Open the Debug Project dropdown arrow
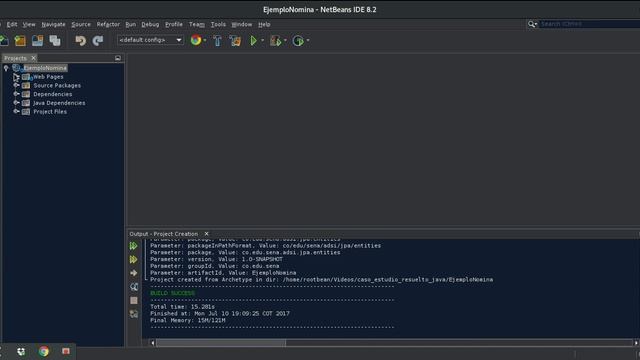Viewport: 640px width, 360px height. [x=285, y=40]
